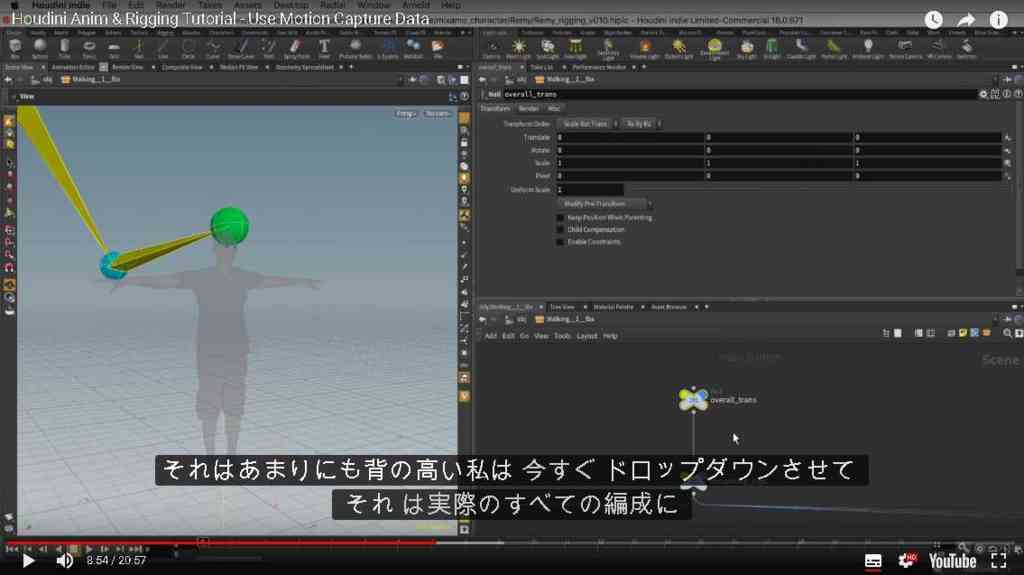1024x575 pixels.
Task: Add a Point Light from the shelf
Action: 519,48
